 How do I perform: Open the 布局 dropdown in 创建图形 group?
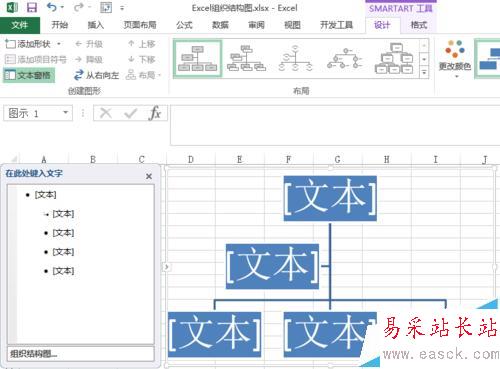tap(144, 75)
